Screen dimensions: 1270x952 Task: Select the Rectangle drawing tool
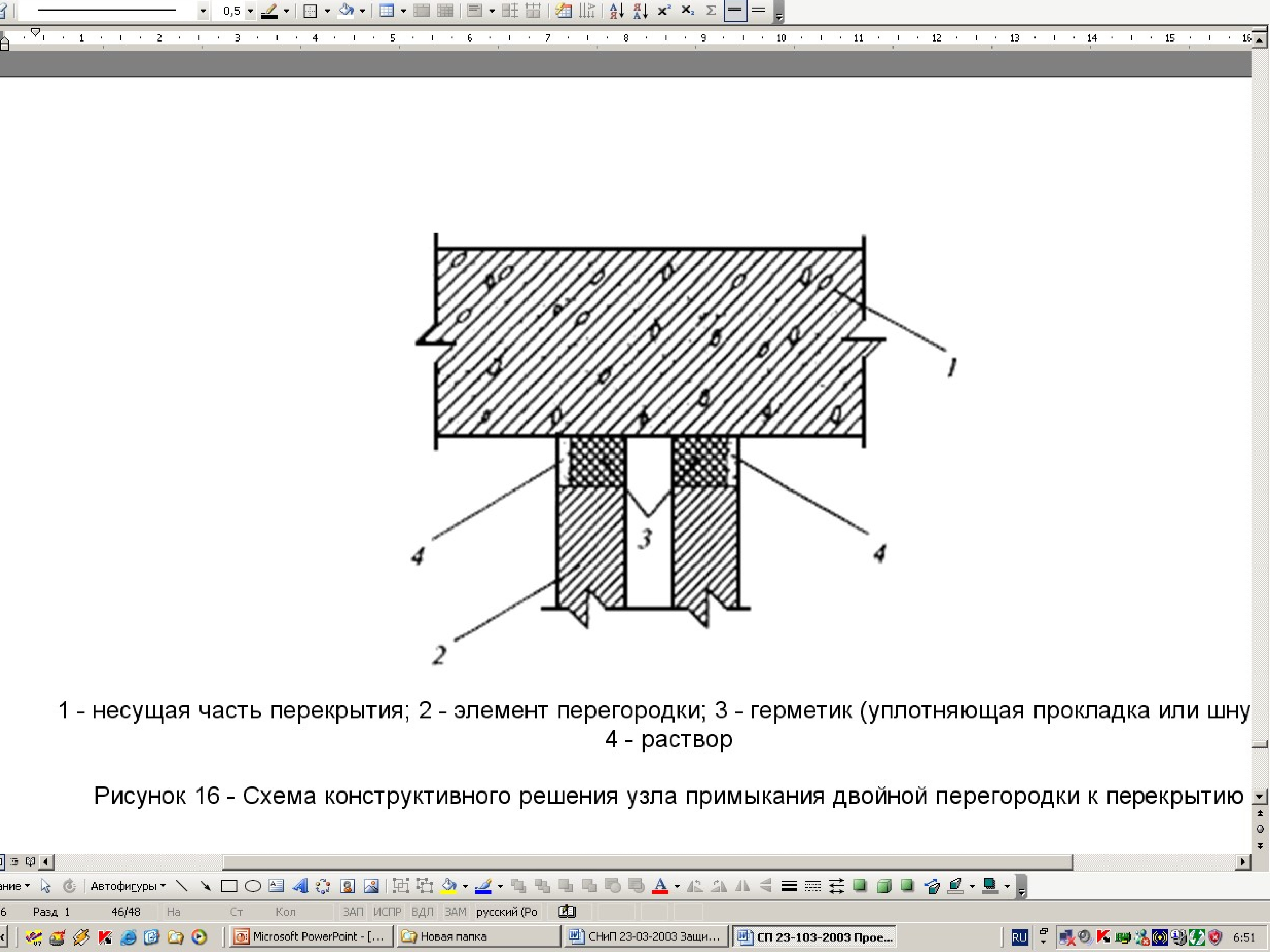pos(229,887)
